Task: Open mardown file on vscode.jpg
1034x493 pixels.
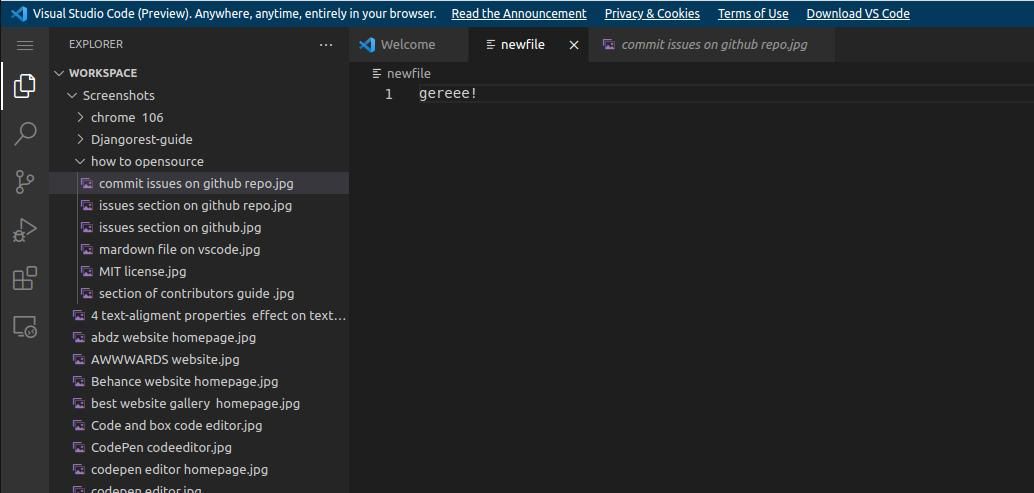Action: click(x=199, y=250)
